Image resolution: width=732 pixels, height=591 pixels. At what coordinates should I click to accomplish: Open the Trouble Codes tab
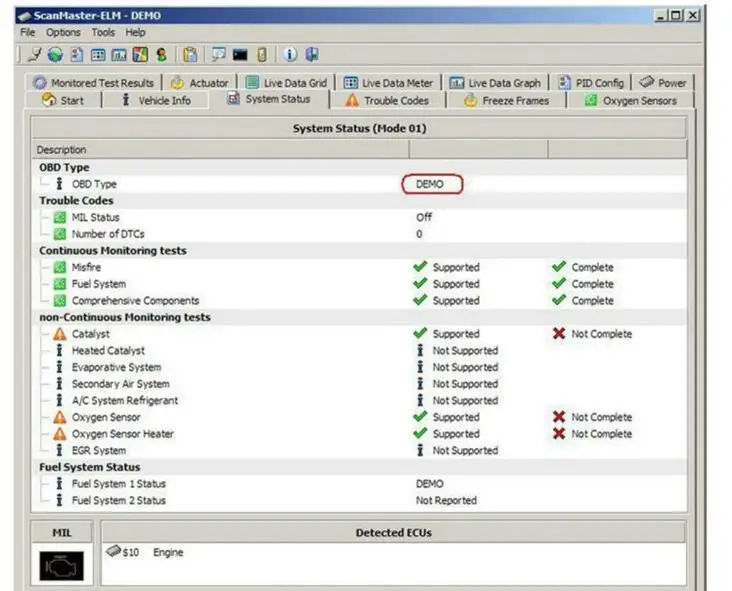click(387, 100)
